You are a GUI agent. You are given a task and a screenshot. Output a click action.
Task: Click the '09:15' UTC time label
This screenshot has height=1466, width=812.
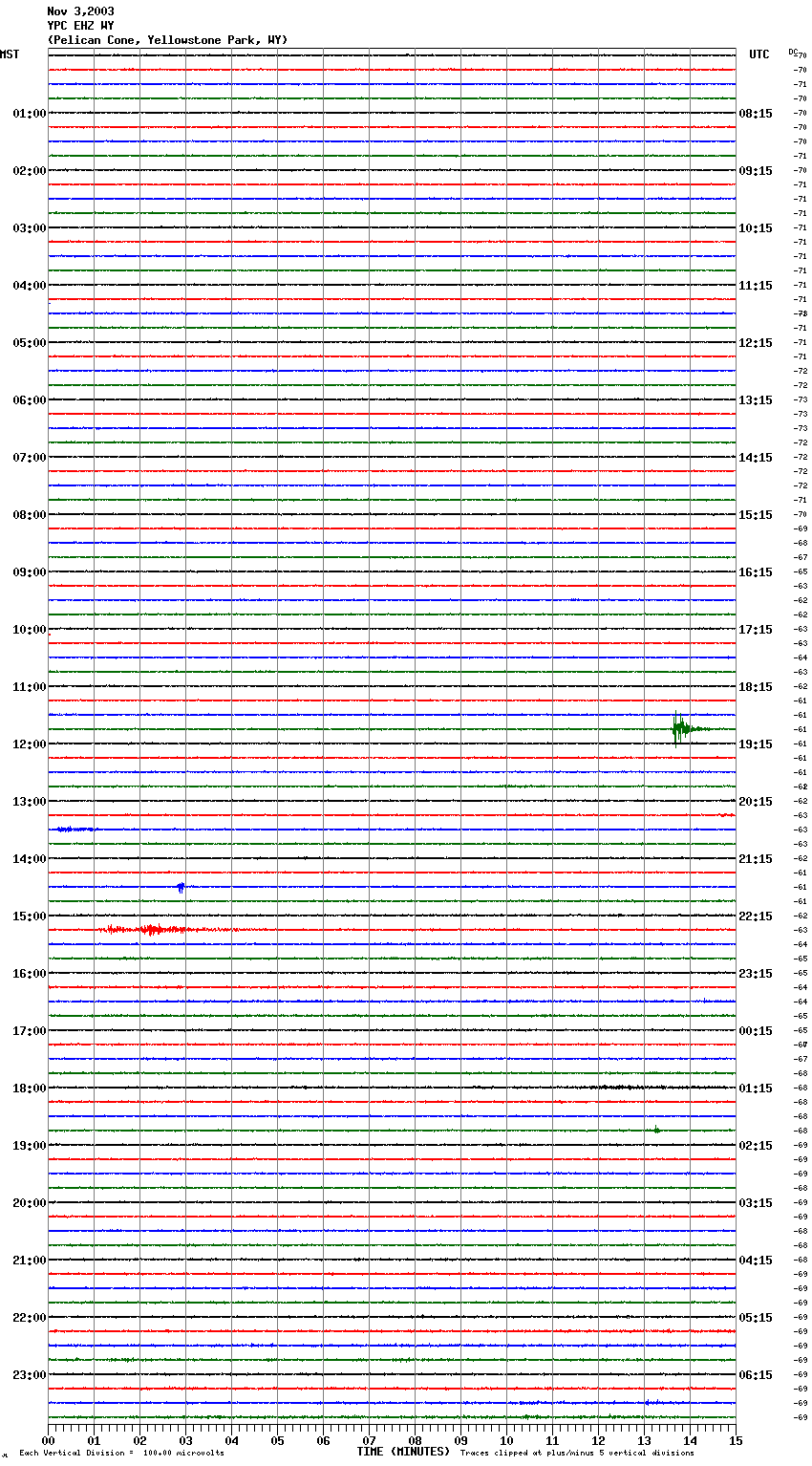(x=756, y=171)
